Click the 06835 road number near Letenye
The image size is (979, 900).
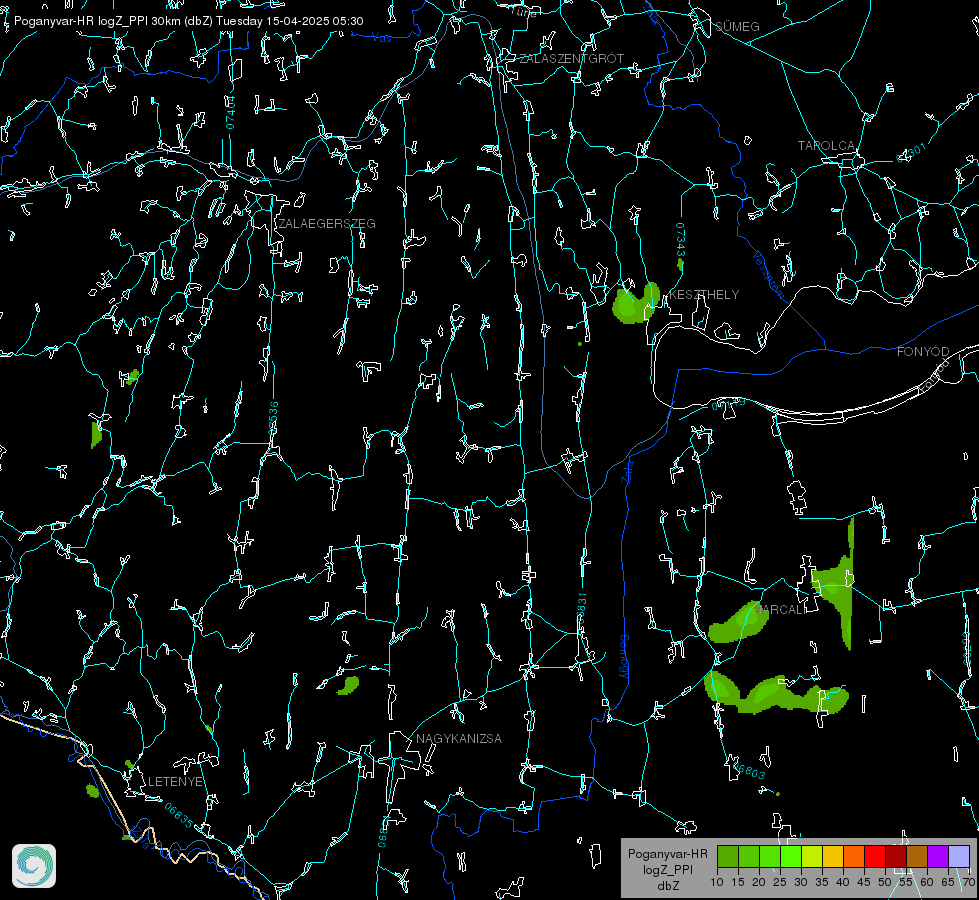[179, 815]
